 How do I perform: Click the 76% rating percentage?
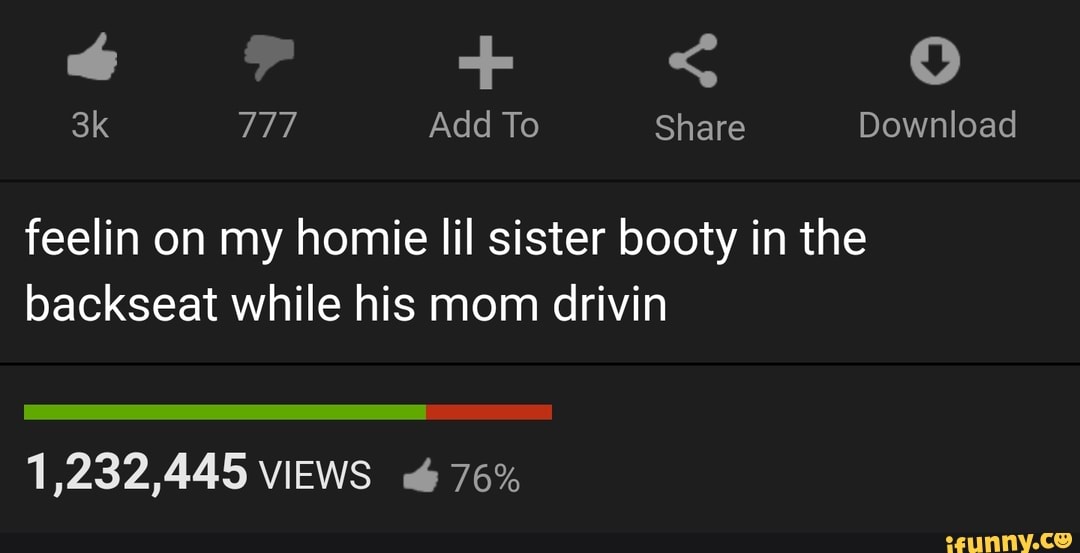485,477
